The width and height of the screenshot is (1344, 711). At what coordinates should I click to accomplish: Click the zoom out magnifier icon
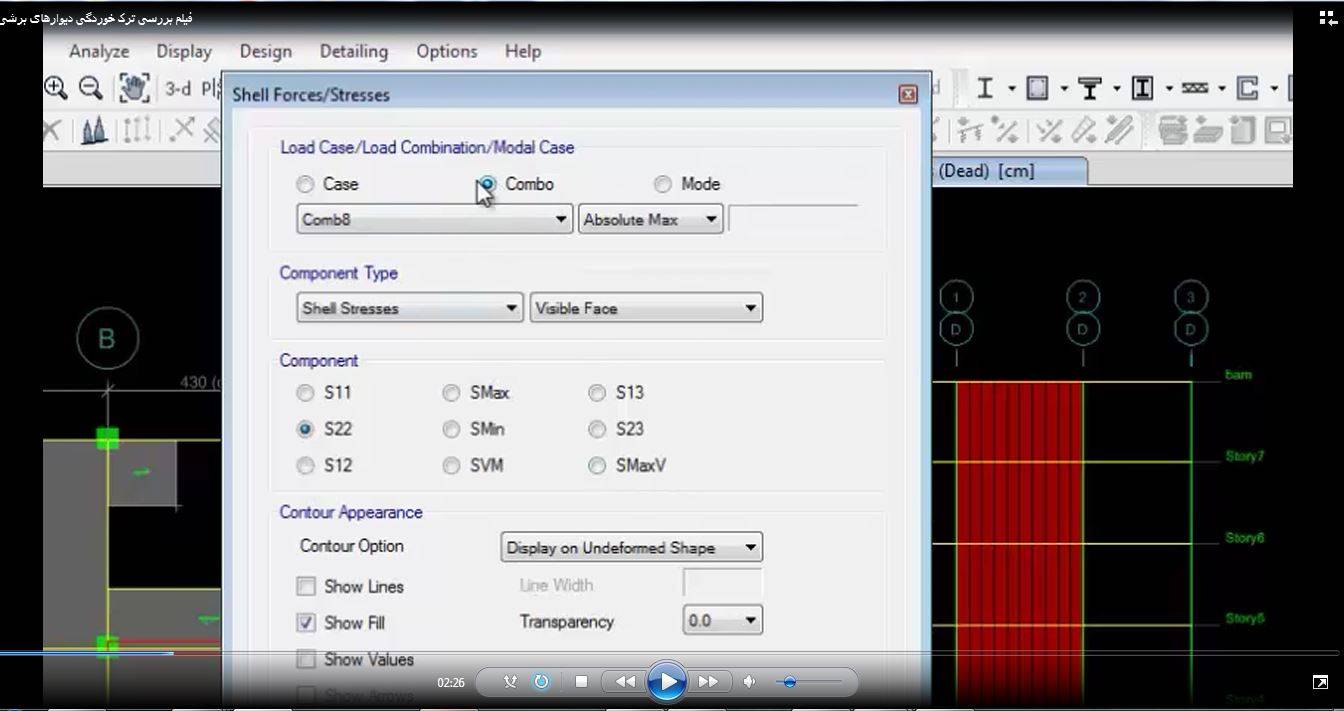(x=91, y=88)
